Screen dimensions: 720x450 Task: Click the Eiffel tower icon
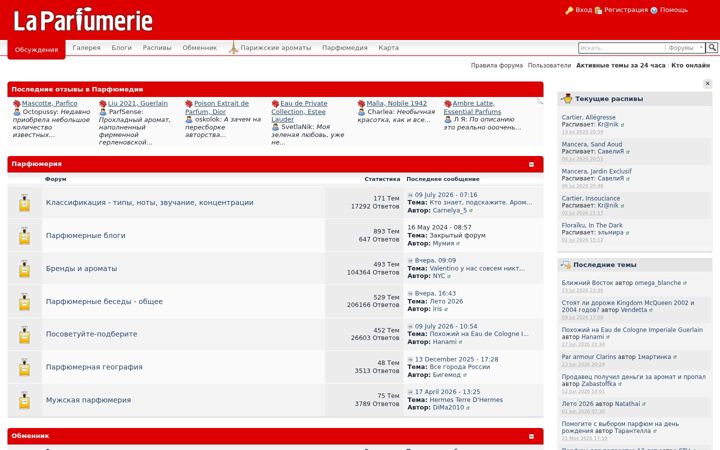(x=234, y=47)
